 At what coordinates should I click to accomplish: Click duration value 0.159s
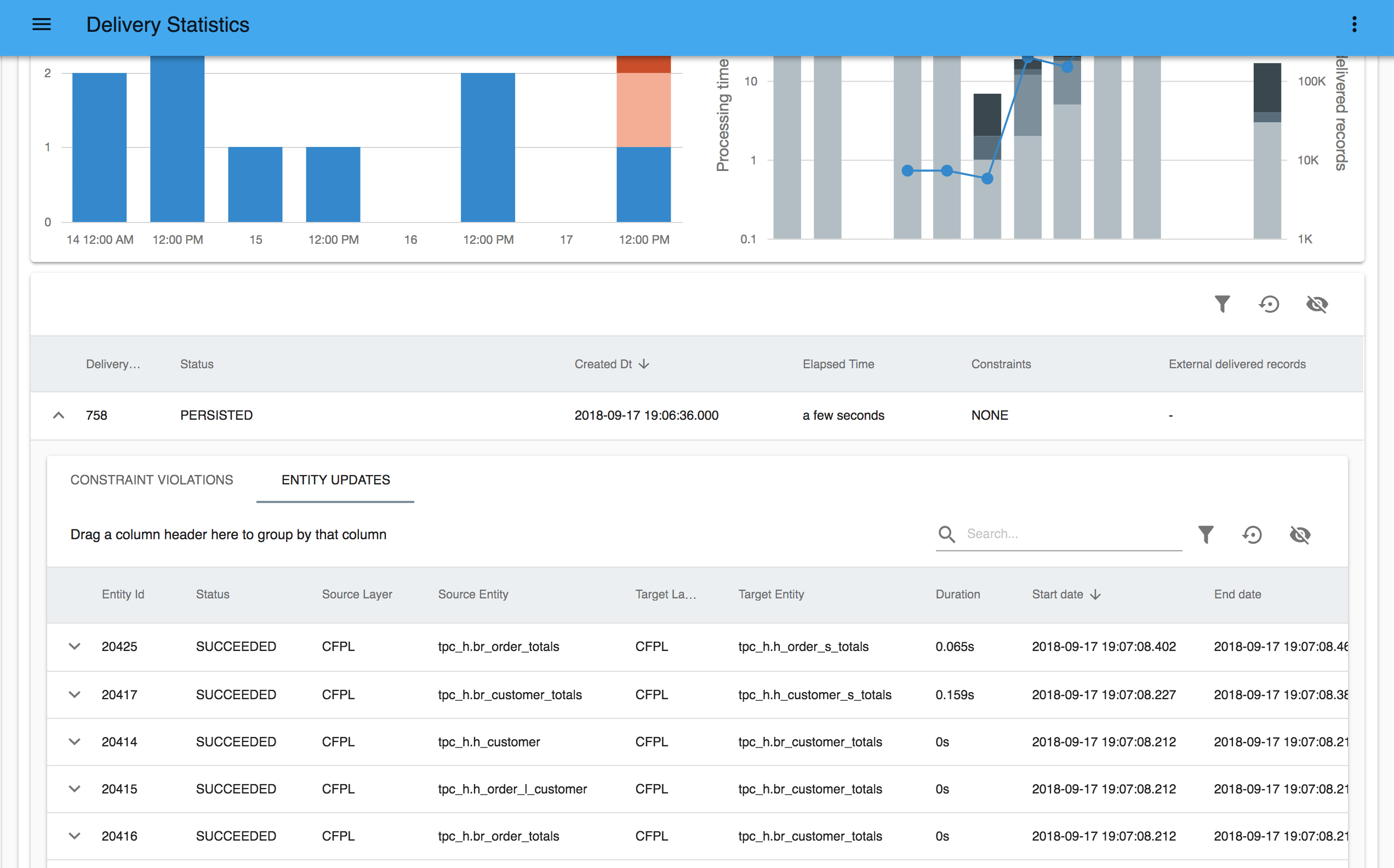(x=955, y=695)
